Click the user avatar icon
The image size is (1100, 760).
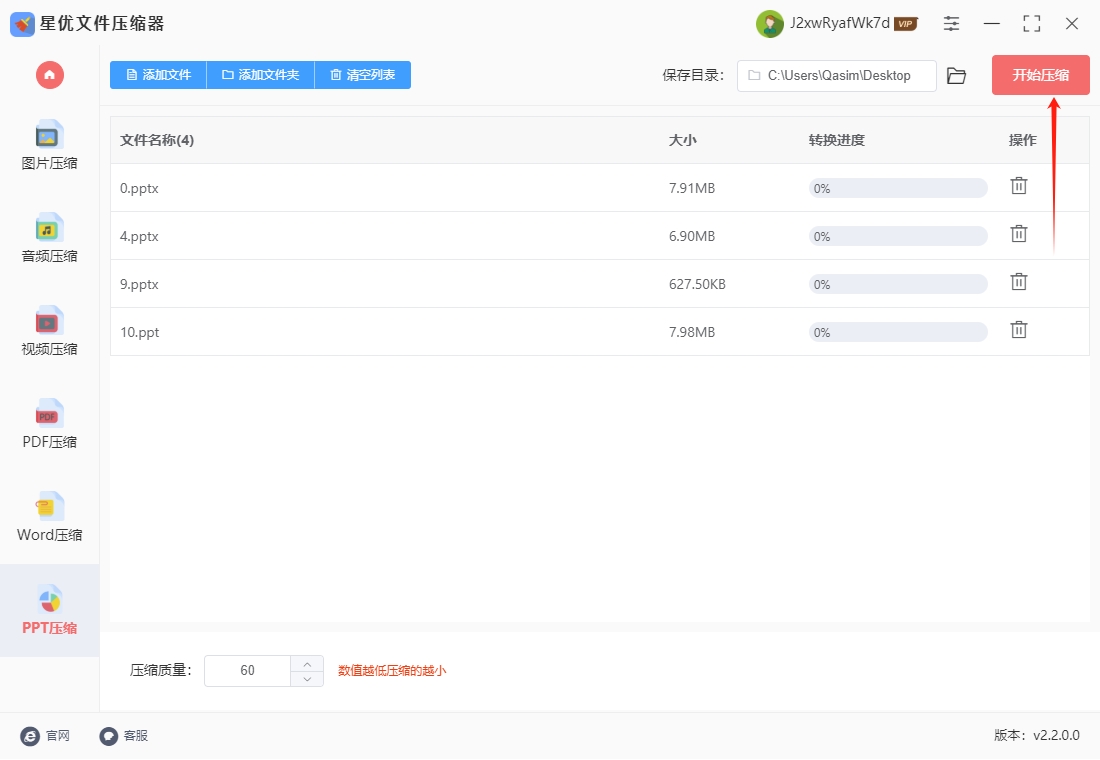[770, 24]
